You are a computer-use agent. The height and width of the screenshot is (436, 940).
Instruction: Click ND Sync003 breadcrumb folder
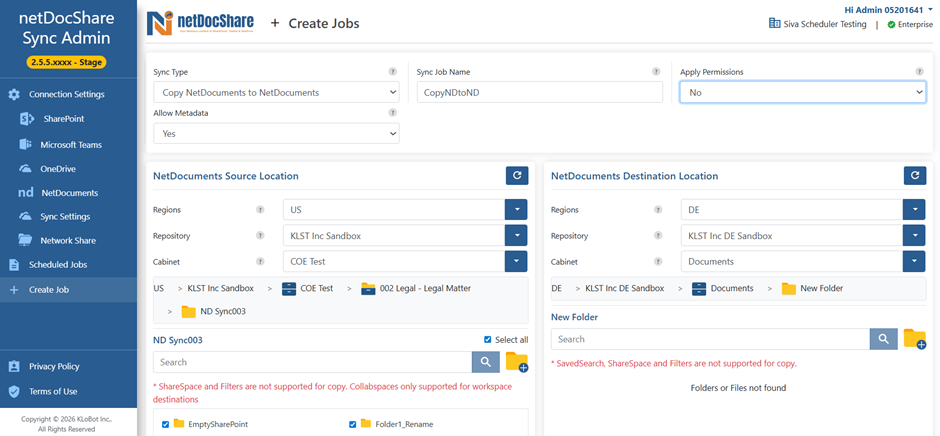point(223,311)
